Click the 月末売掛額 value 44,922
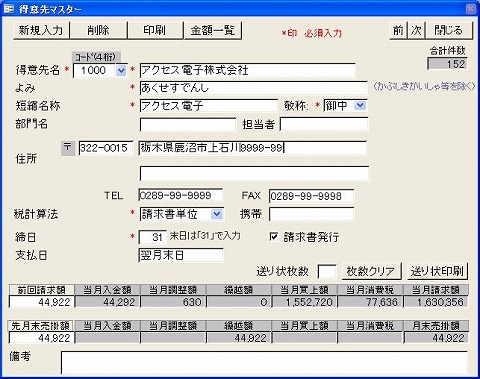480x379 pixels. click(x=436, y=338)
